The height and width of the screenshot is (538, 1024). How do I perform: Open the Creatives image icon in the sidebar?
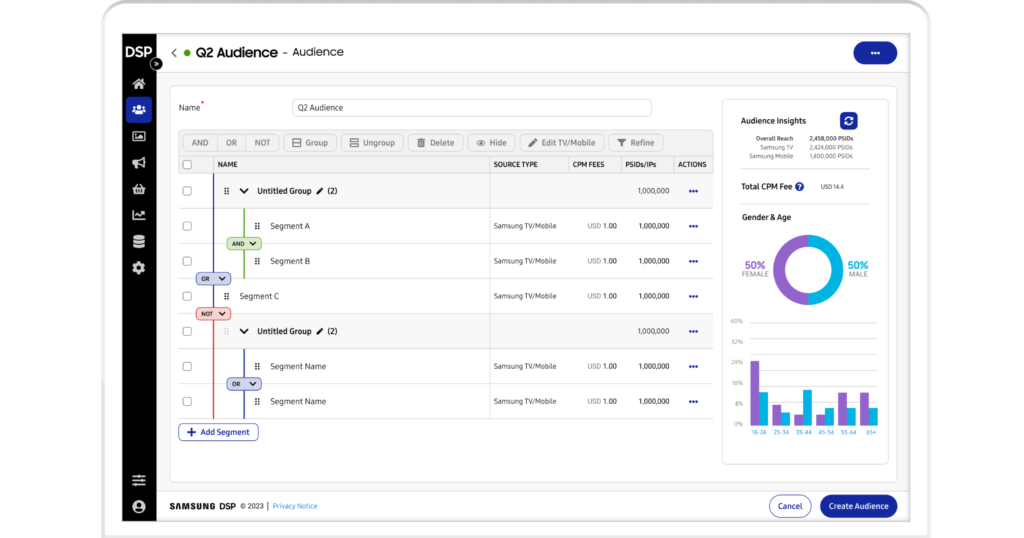point(139,136)
